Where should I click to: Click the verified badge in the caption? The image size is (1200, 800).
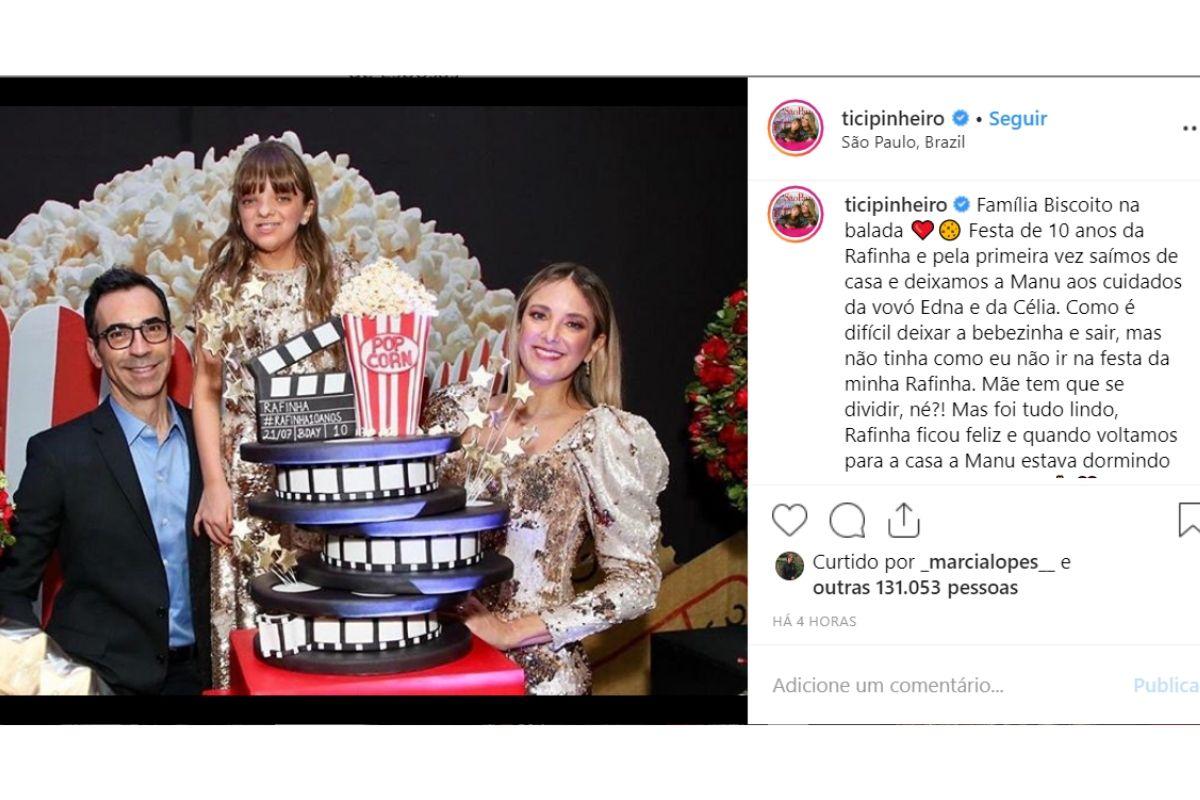(x=962, y=204)
